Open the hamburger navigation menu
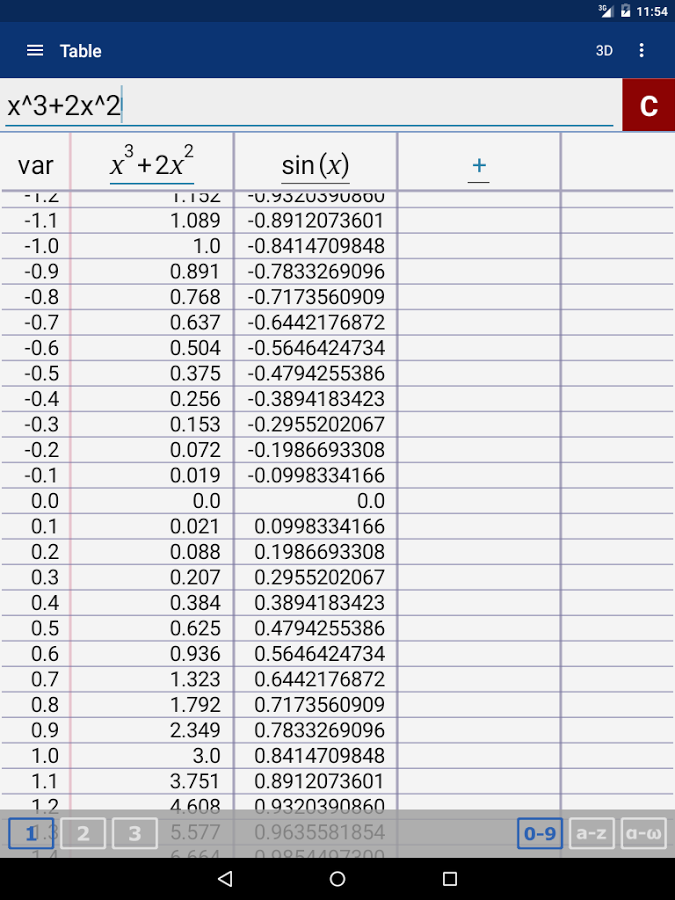The width and height of the screenshot is (675, 900). [x=35, y=51]
